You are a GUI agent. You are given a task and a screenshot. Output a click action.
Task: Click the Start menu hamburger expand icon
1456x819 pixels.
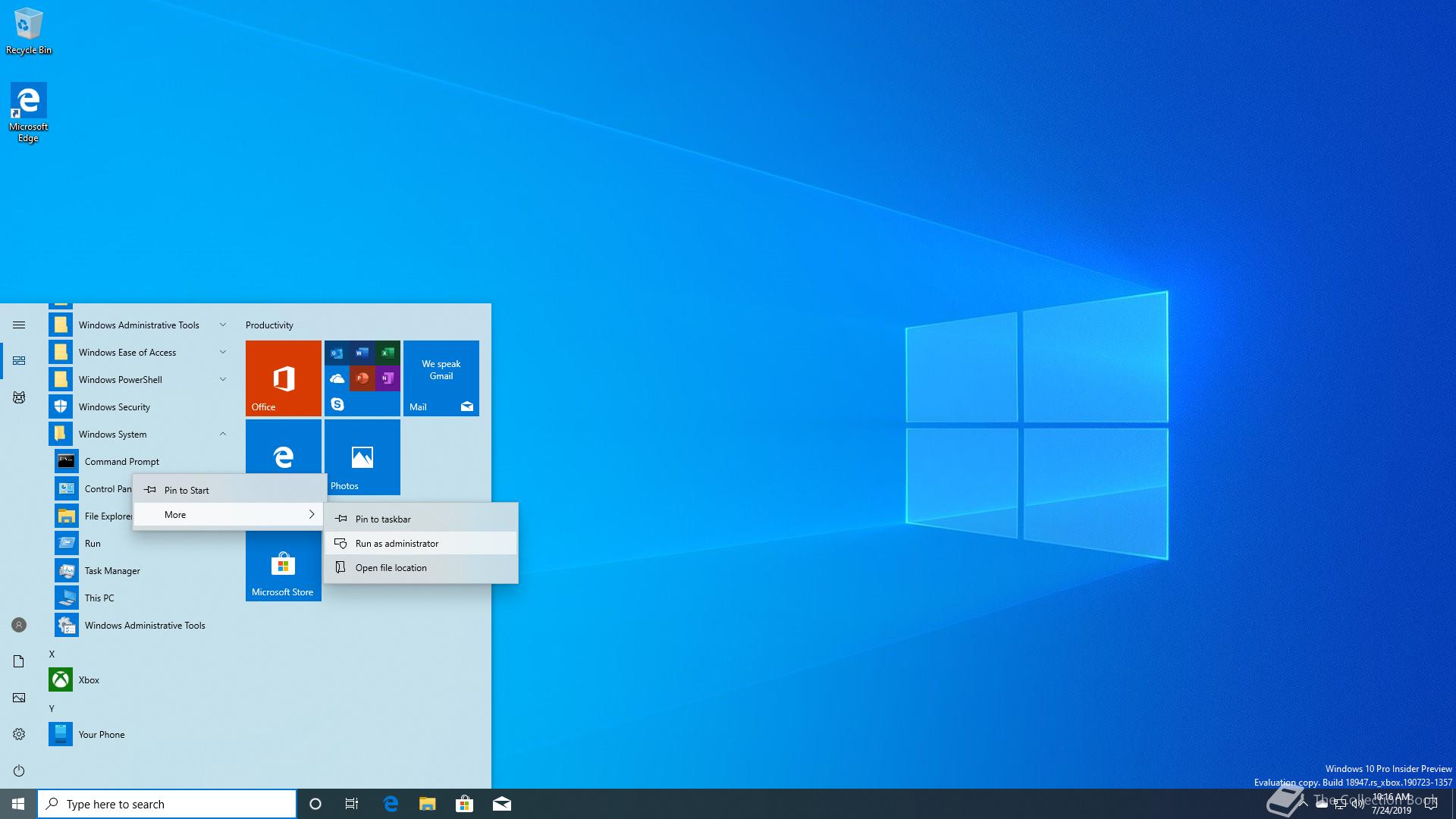[19, 325]
